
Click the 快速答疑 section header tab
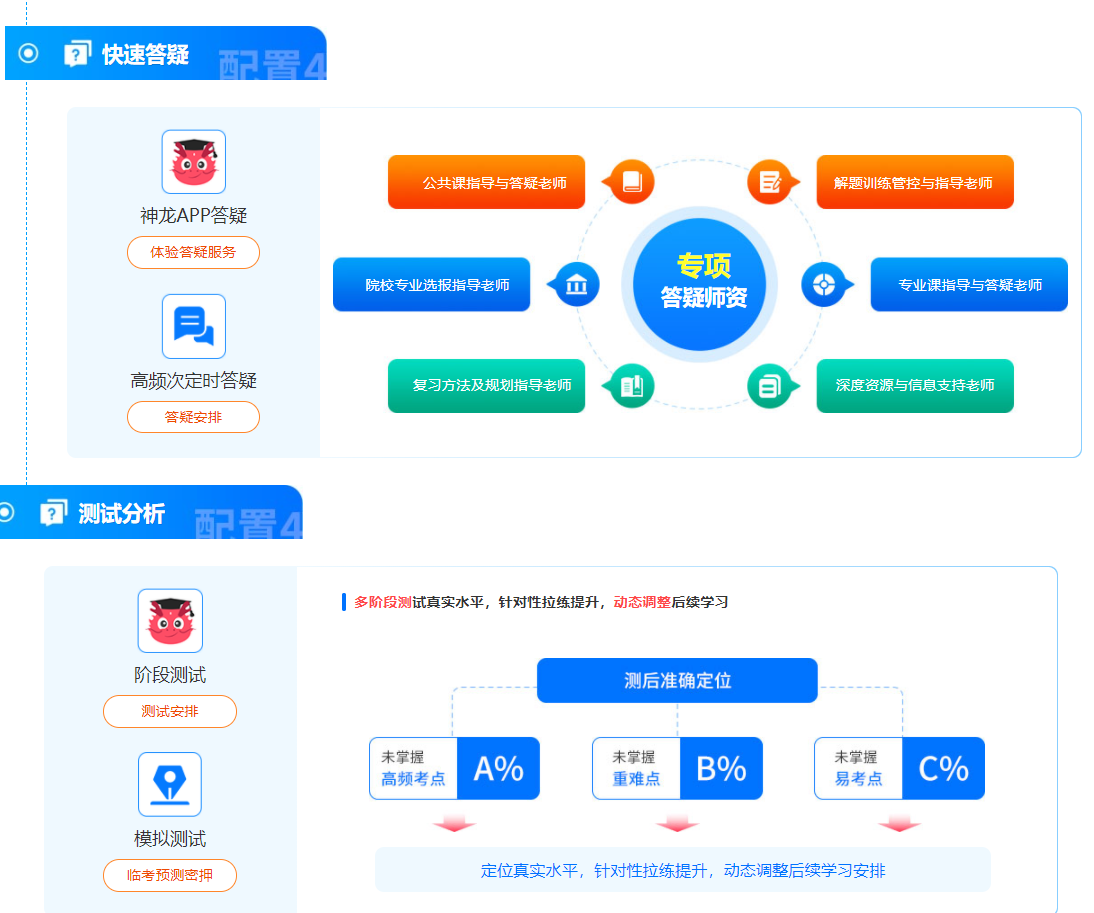[166, 53]
